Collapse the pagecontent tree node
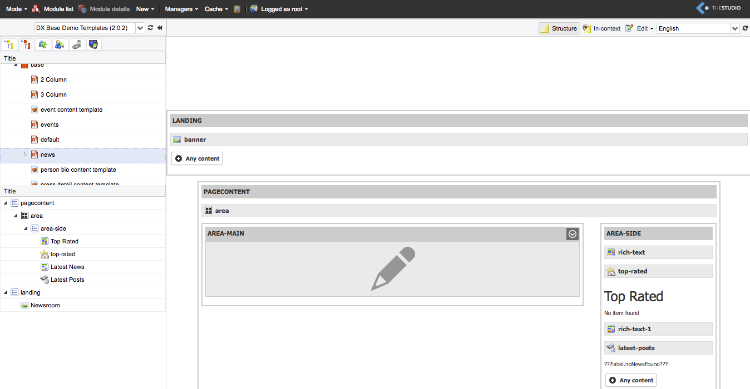 tap(6, 203)
